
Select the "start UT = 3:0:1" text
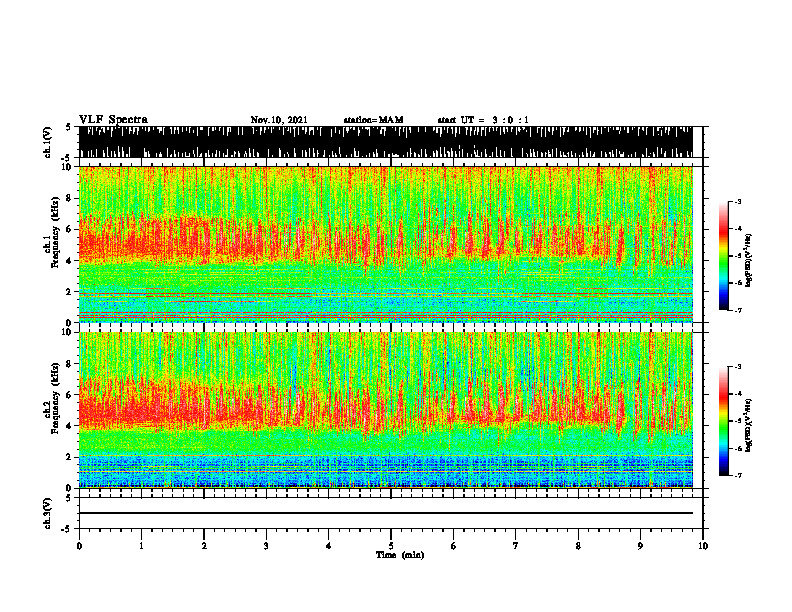click(483, 120)
